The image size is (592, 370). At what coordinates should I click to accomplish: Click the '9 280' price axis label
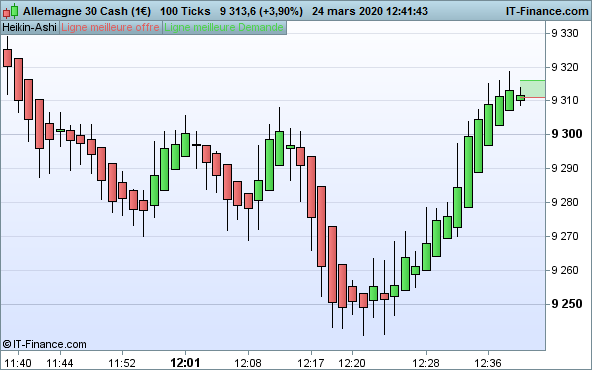[x=565, y=202]
